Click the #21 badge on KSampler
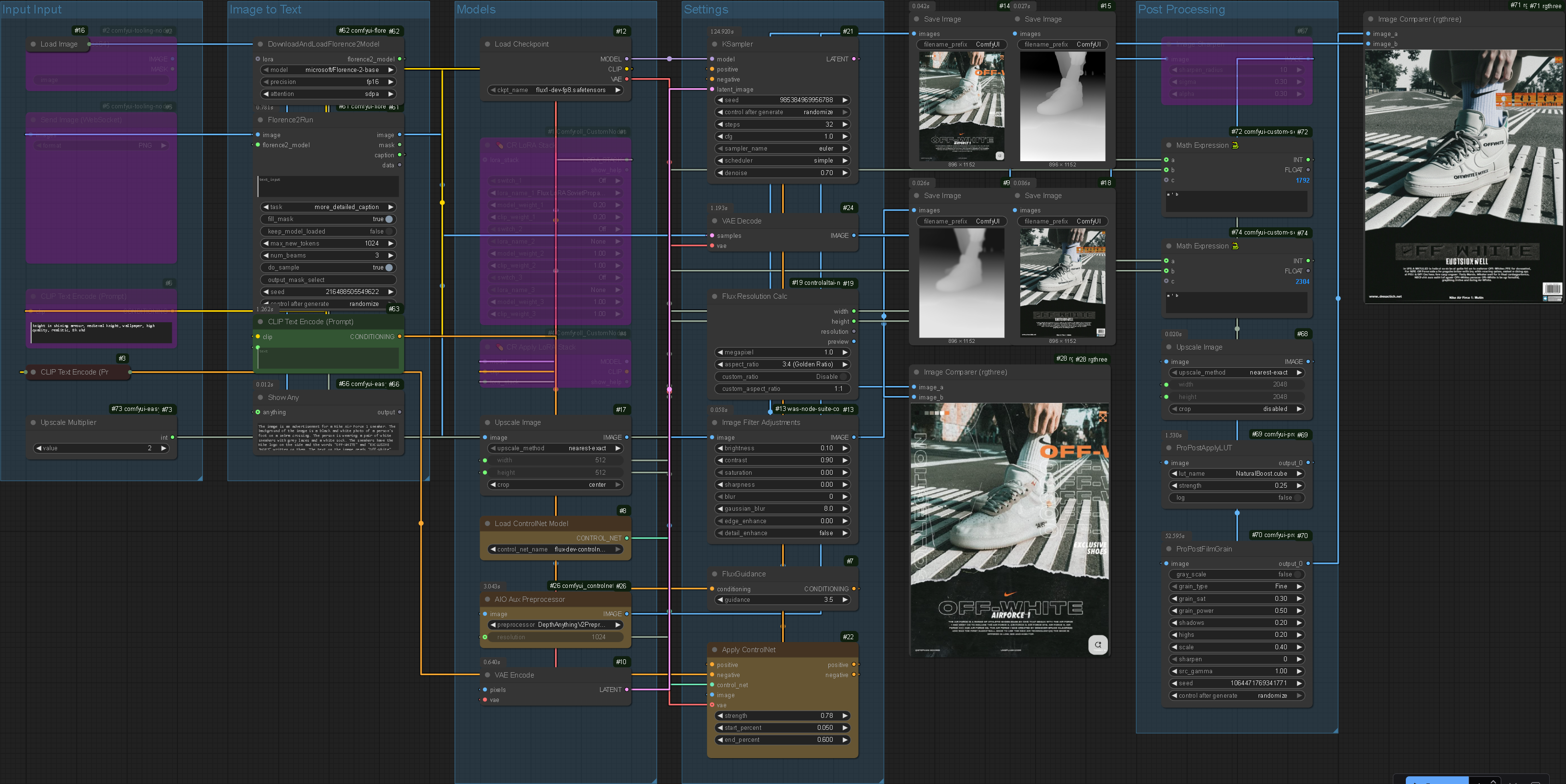The width and height of the screenshot is (1566, 784). click(x=848, y=31)
